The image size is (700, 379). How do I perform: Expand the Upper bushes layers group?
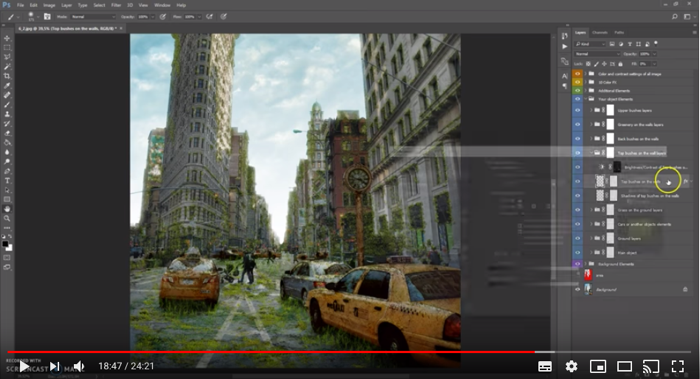pos(592,110)
